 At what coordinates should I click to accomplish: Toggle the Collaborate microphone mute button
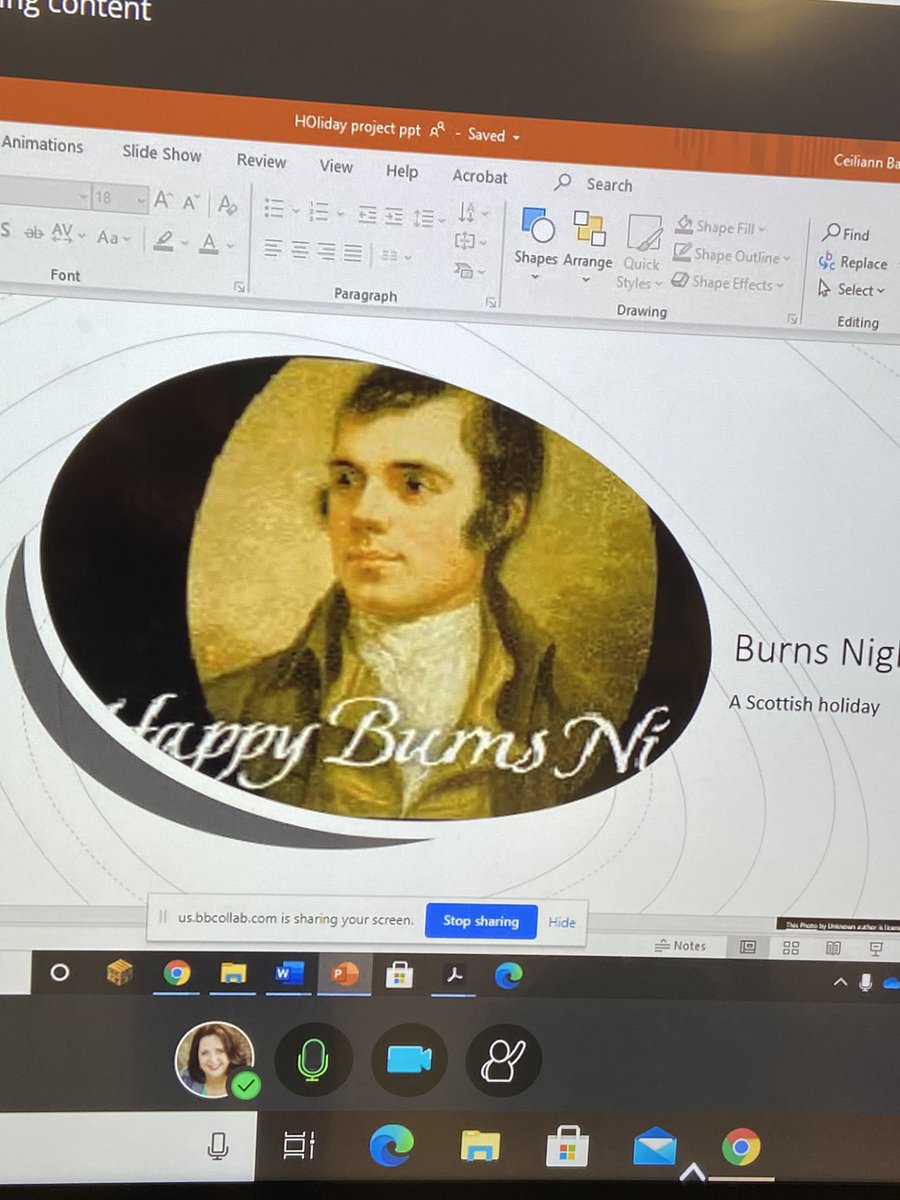313,1061
